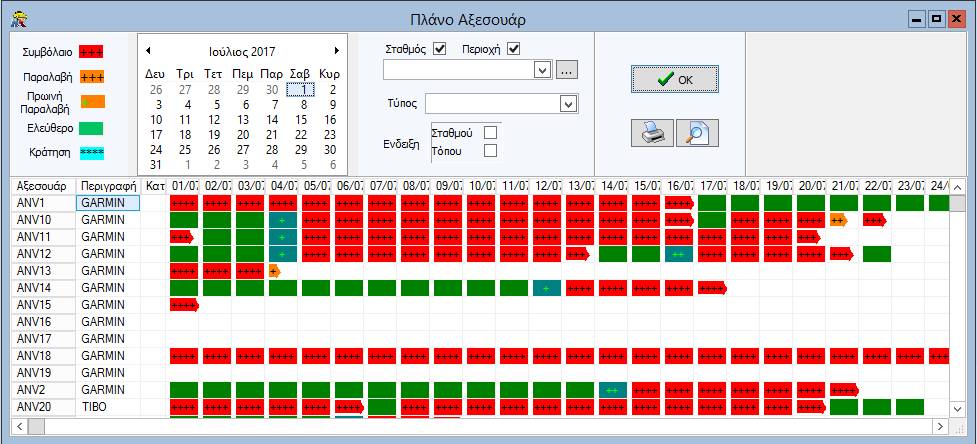977x444 pixels.
Task: Click the TIBO description cell
Action: 108,407
